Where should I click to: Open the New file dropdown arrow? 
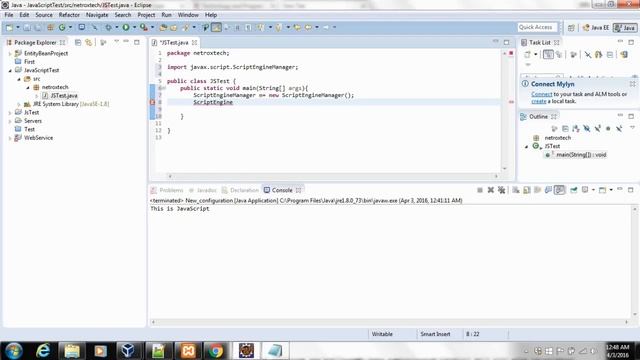(x=18, y=27)
